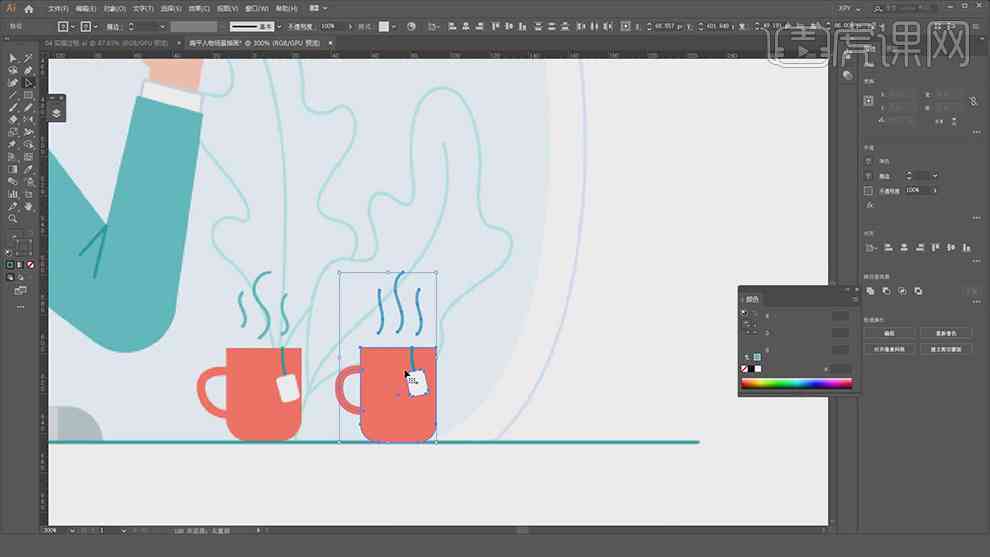Screen dimensions: 990x557
Task: Click Unite in Pathfinder section
Action: tap(871, 291)
